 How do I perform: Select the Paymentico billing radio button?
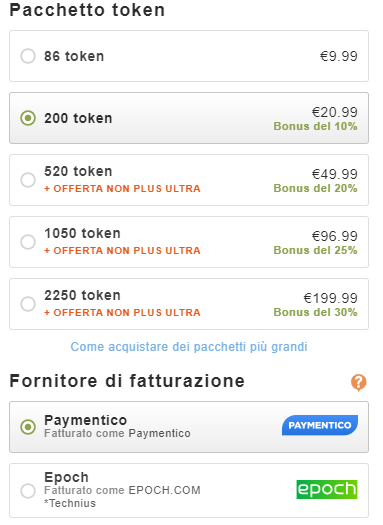28,427
